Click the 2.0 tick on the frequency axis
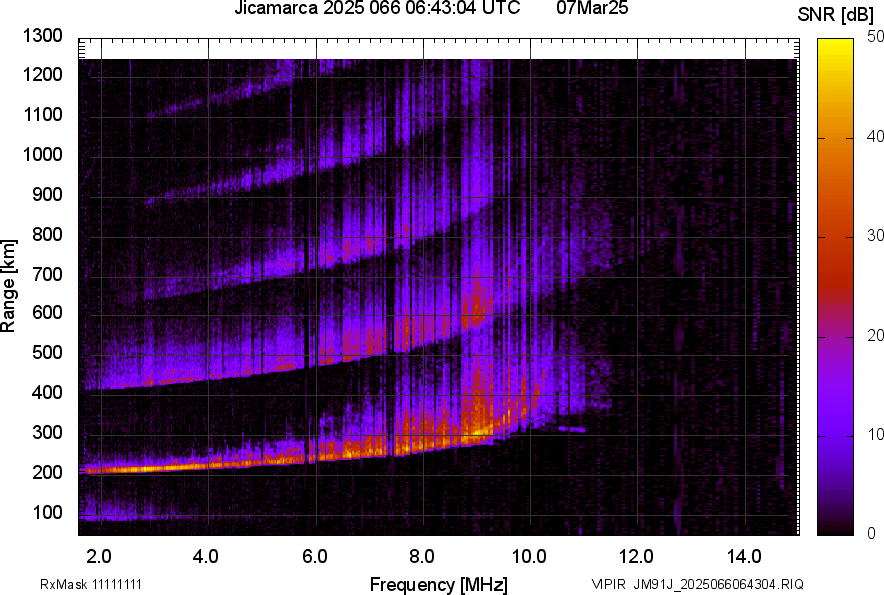Screen dimensions: 884x595 coord(100,555)
